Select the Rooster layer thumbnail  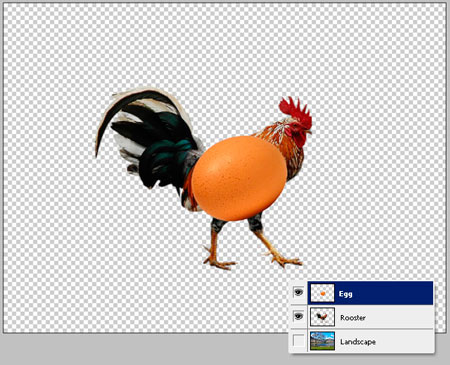click(x=322, y=317)
